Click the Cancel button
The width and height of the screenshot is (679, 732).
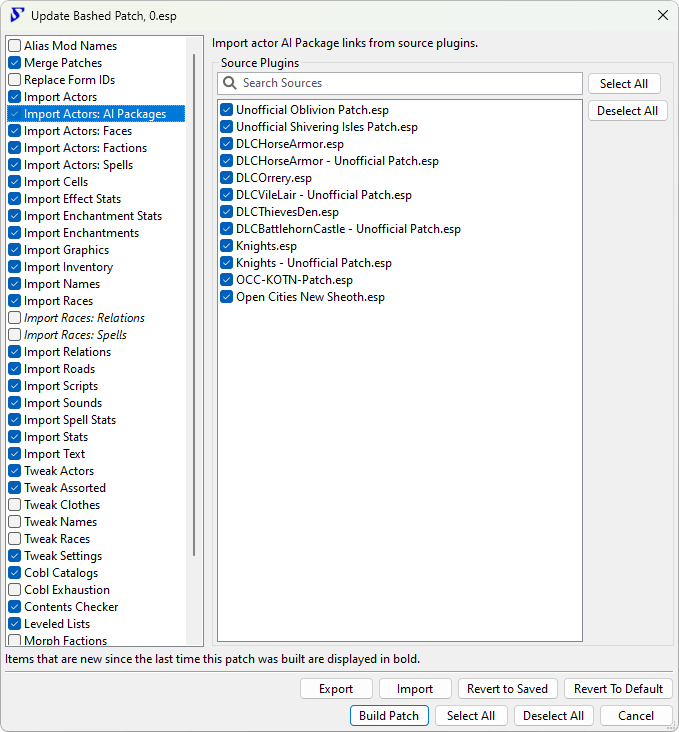636,716
